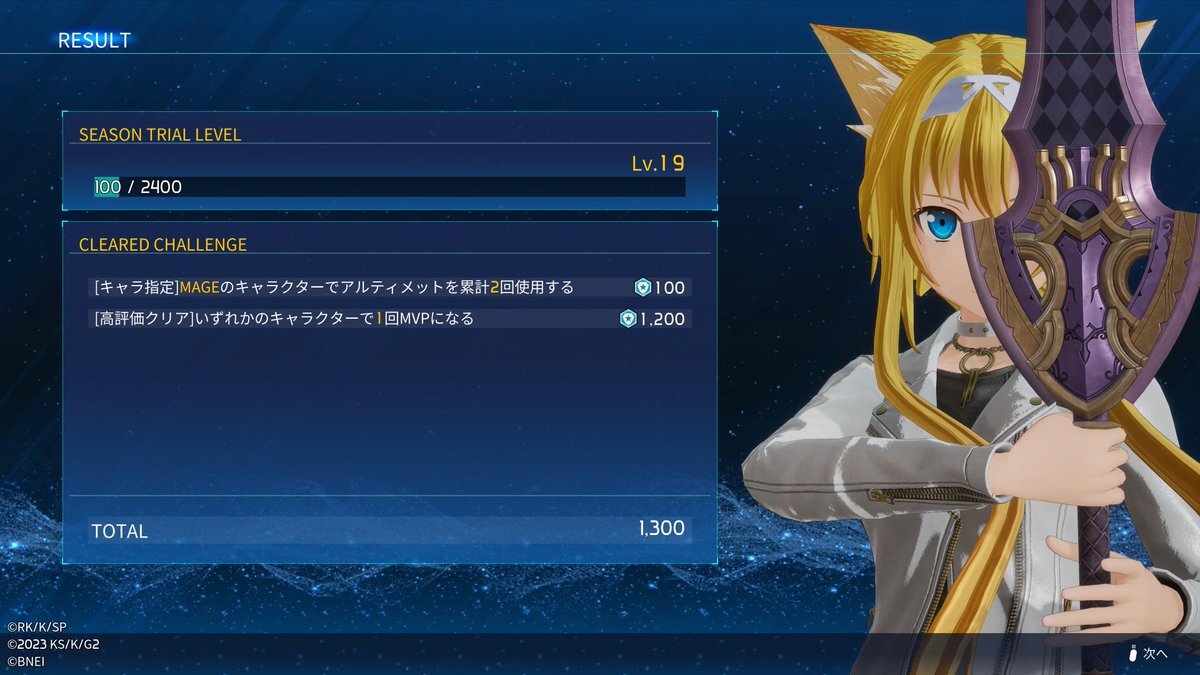Click the CLEARED CHALLENGE heading
Screen dimensions: 1200x675
coord(163,244)
